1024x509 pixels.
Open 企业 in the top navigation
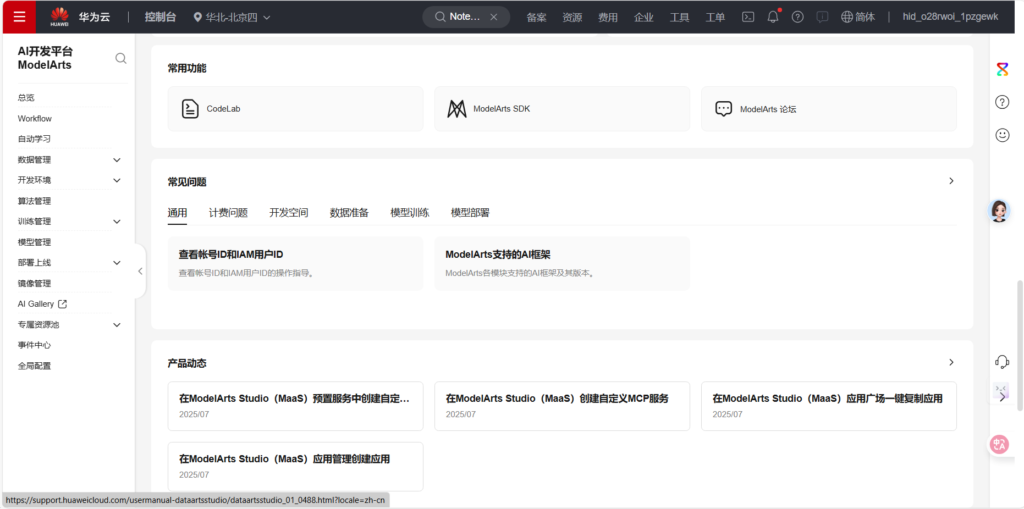point(644,17)
